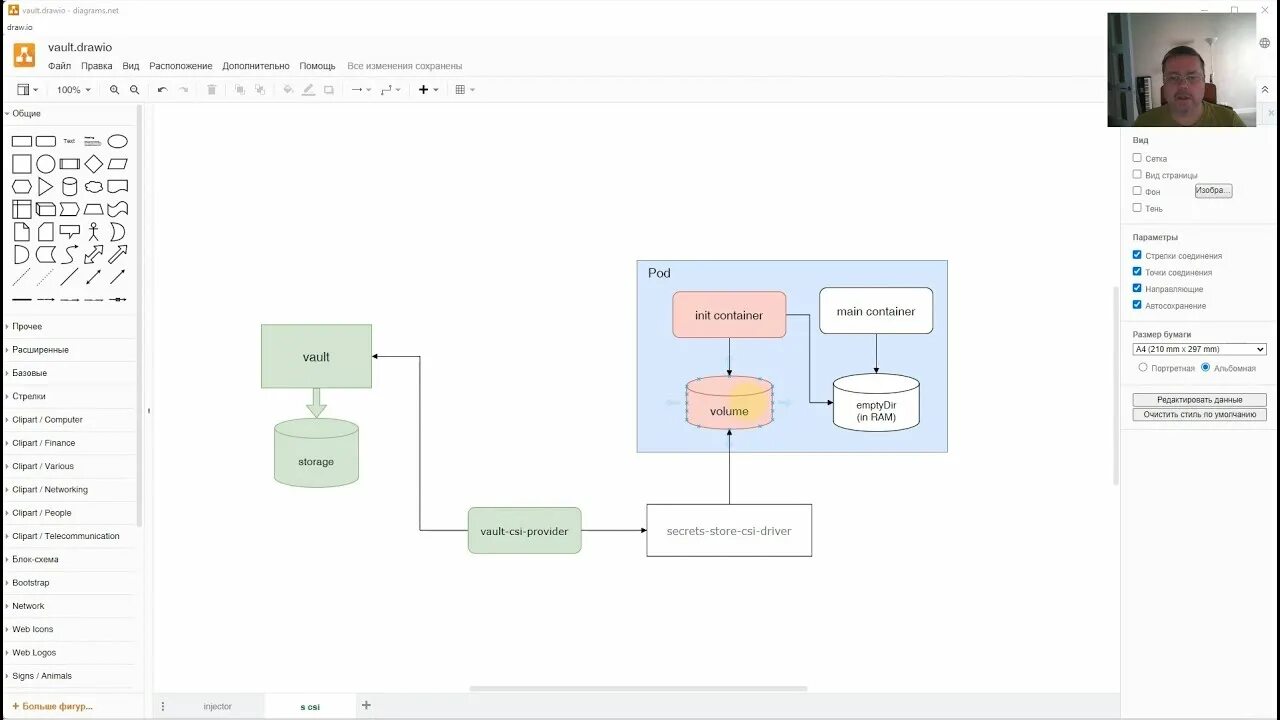Image resolution: width=1280 pixels, height=720 pixels.
Task: Click the bring to front icon
Action: 239,90
